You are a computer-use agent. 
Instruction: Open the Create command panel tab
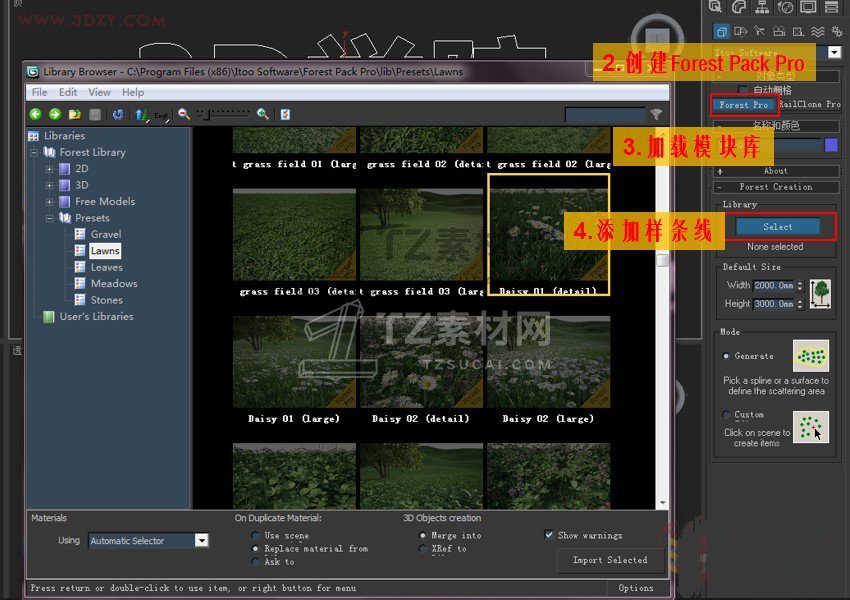tap(716, 7)
